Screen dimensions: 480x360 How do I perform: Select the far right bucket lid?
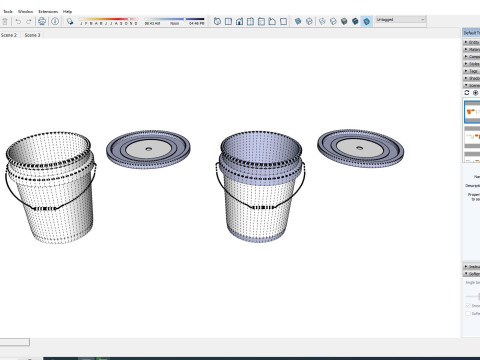pyautogui.click(x=360, y=148)
